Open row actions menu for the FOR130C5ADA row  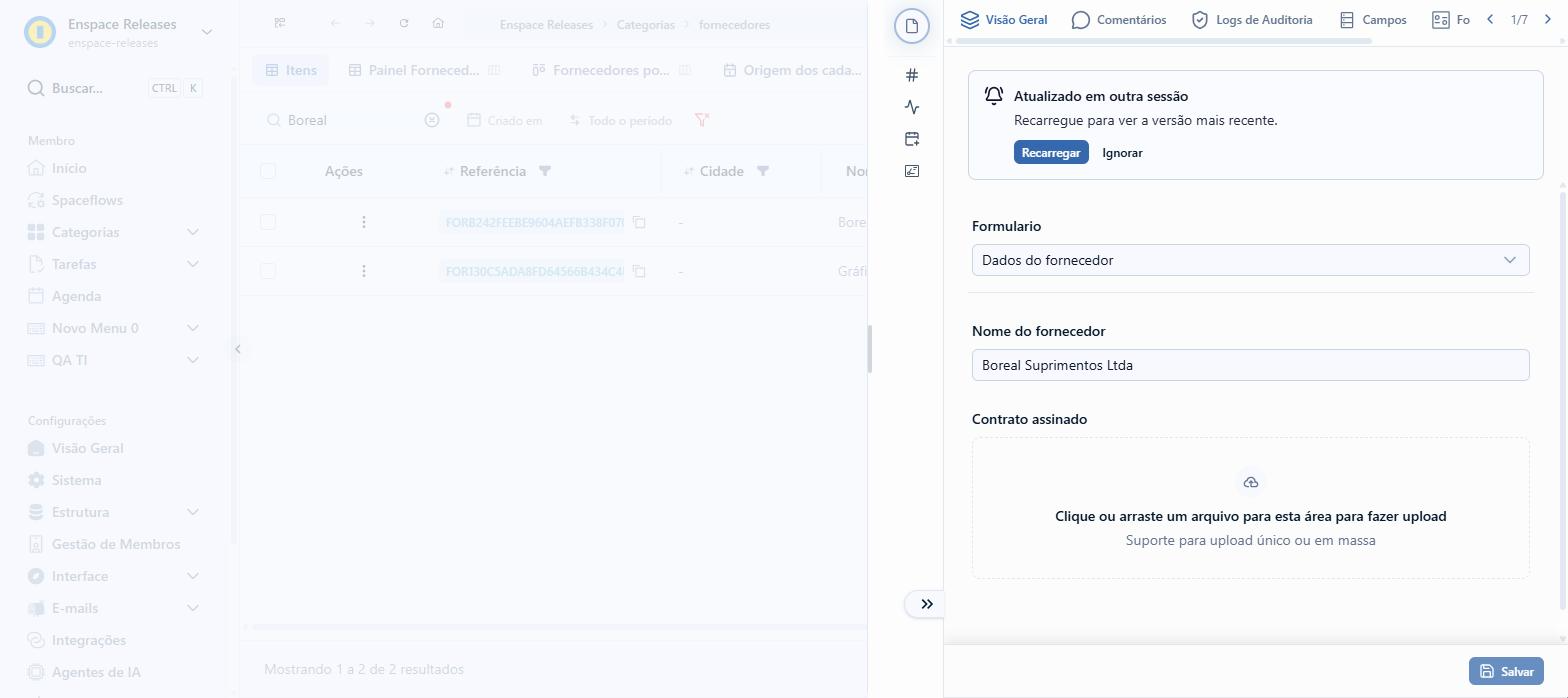click(x=364, y=271)
